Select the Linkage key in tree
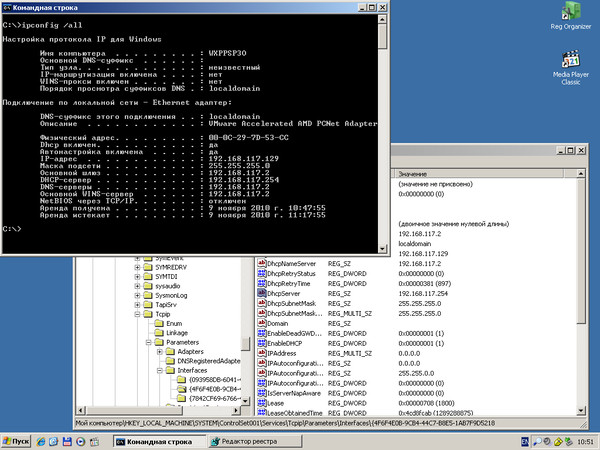 point(177,332)
